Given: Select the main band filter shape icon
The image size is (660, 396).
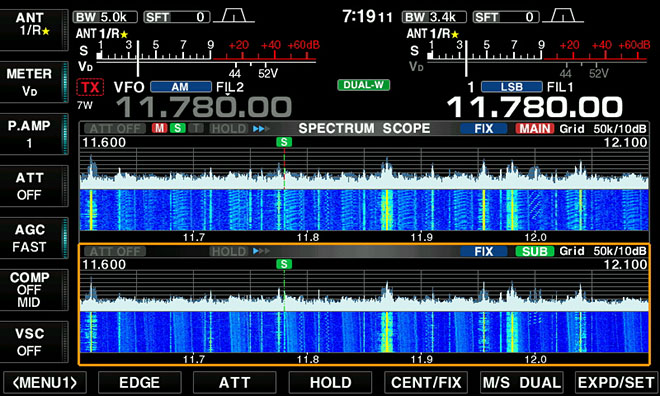Looking at the screenshot, I should point(234,16).
